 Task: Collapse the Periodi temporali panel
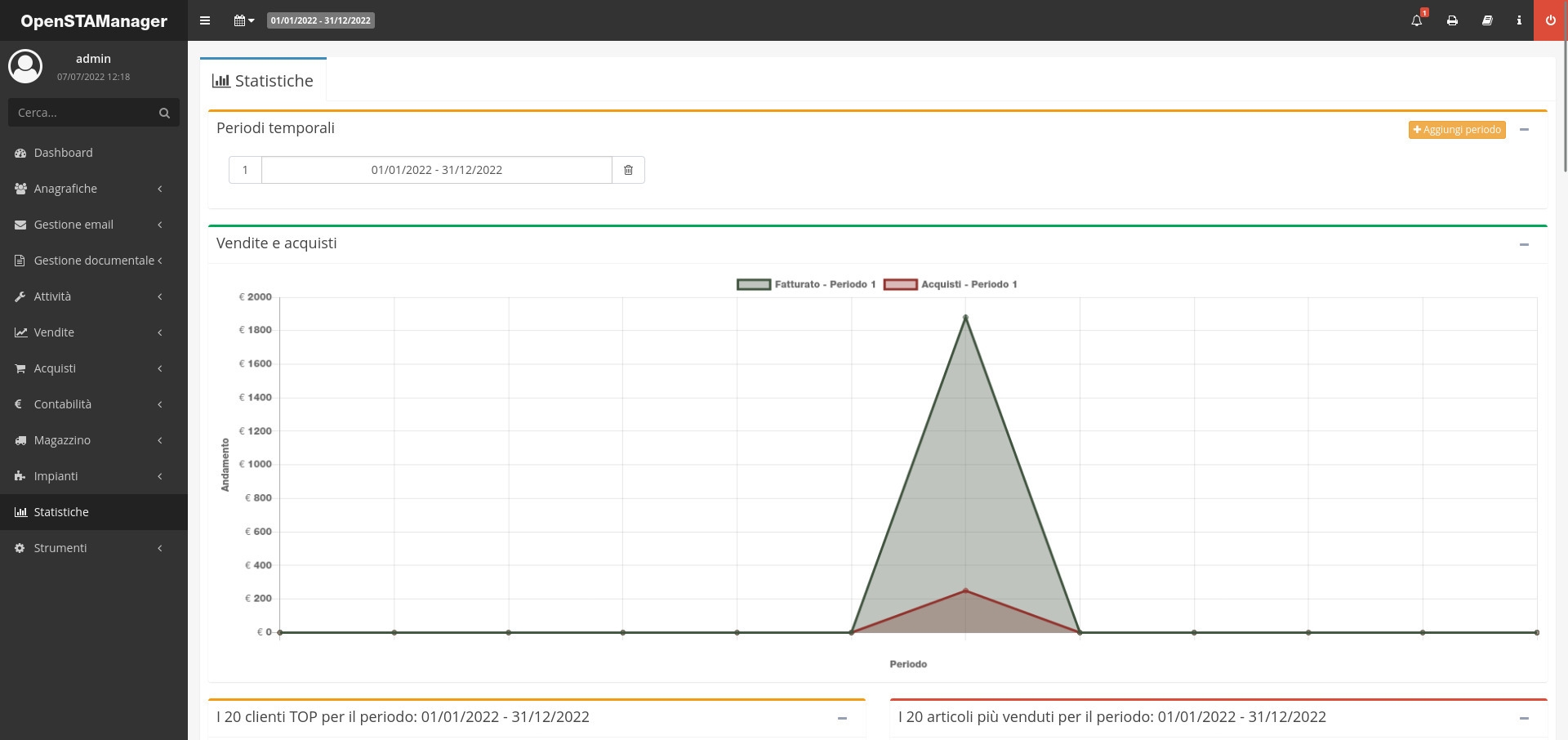[x=1524, y=130]
